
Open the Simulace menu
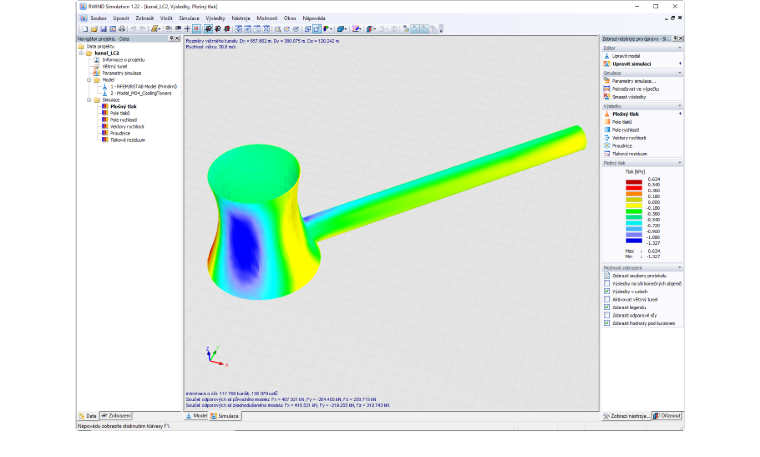[189, 18]
